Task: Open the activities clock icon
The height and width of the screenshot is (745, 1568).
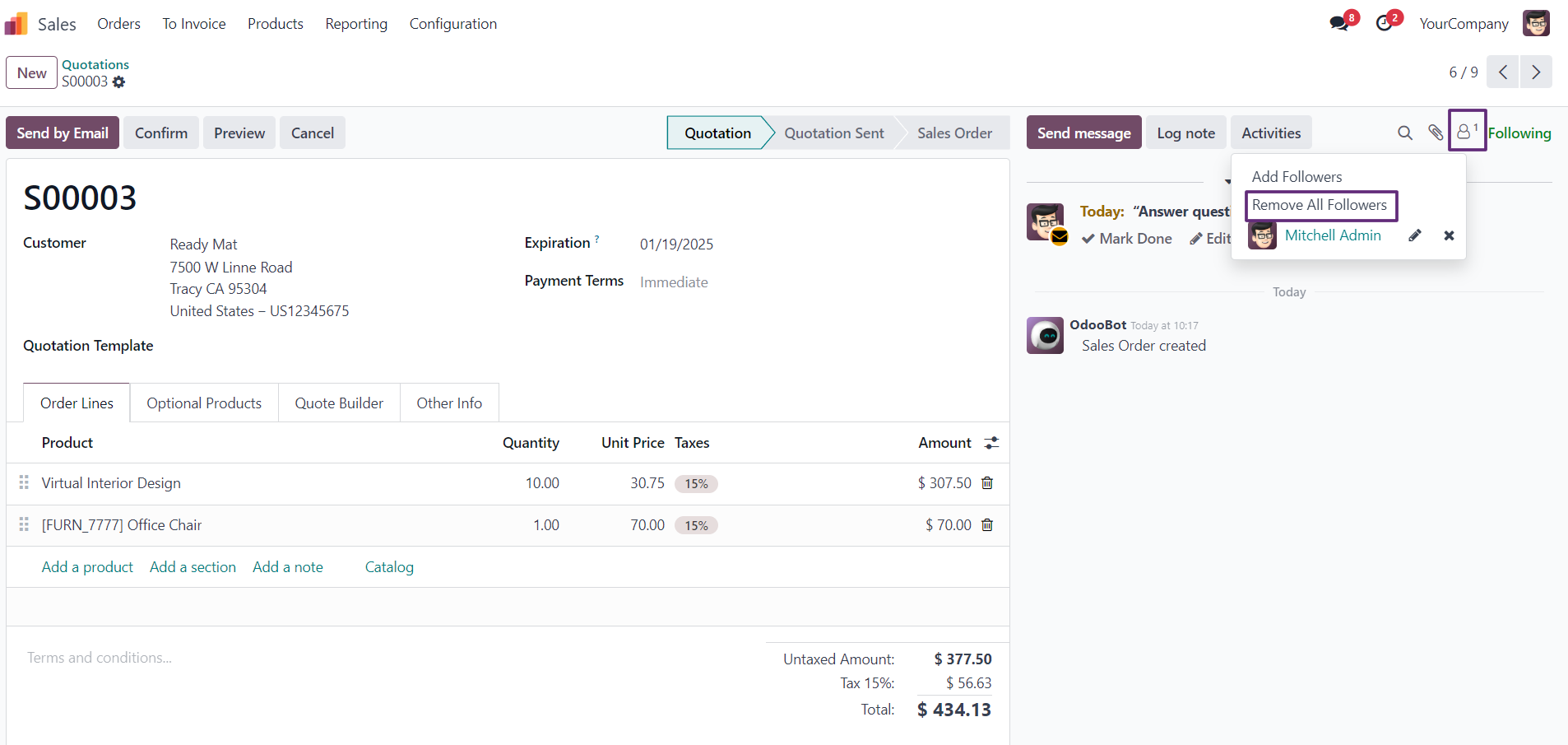Action: (x=1385, y=23)
